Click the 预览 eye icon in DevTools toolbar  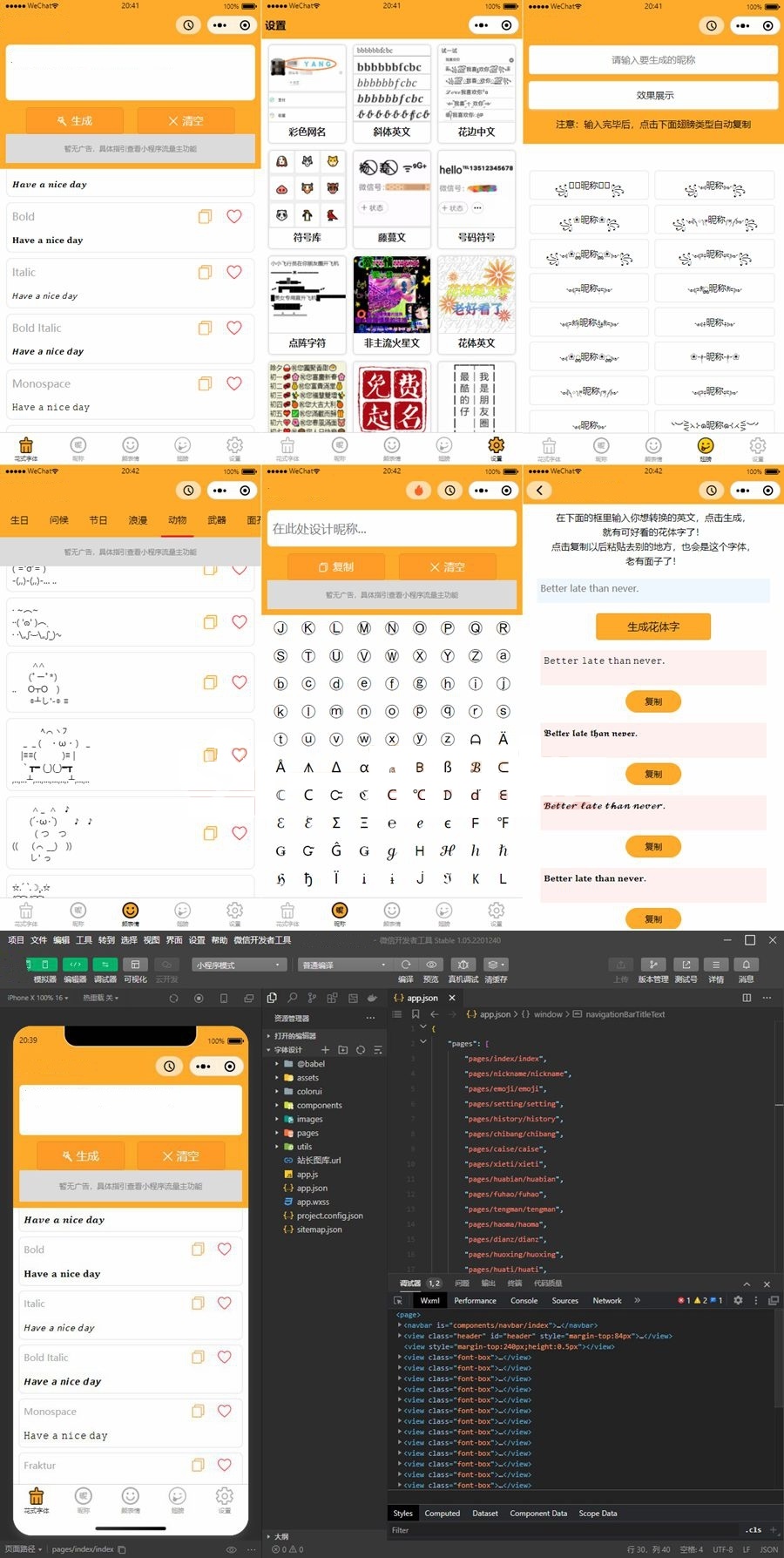click(431, 965)
